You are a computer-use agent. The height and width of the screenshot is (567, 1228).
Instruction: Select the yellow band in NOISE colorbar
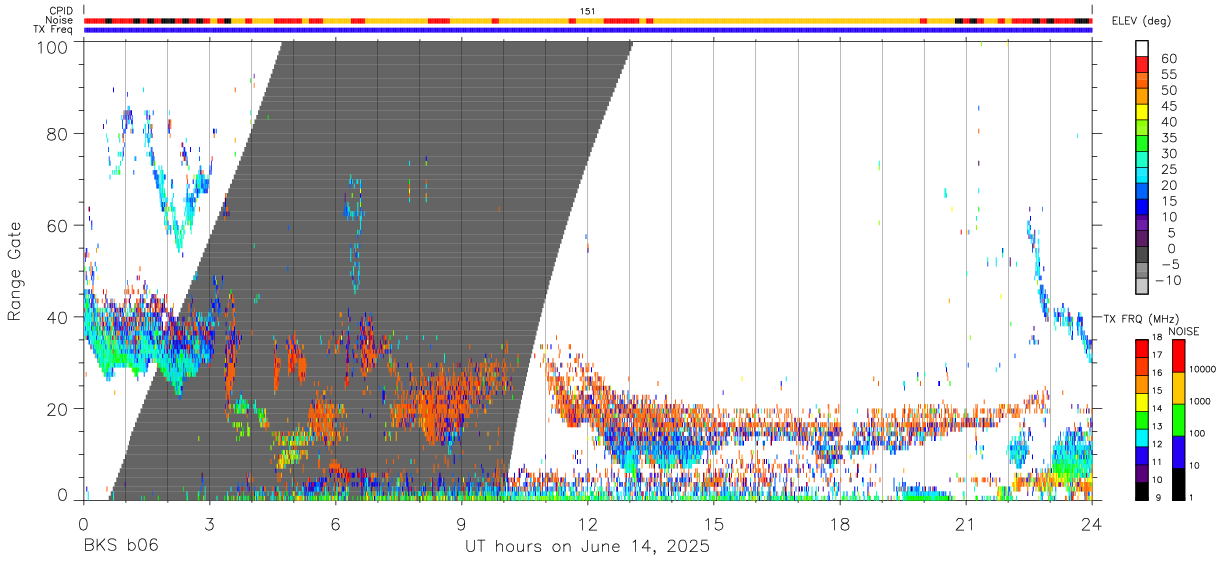click(1179, 388)
